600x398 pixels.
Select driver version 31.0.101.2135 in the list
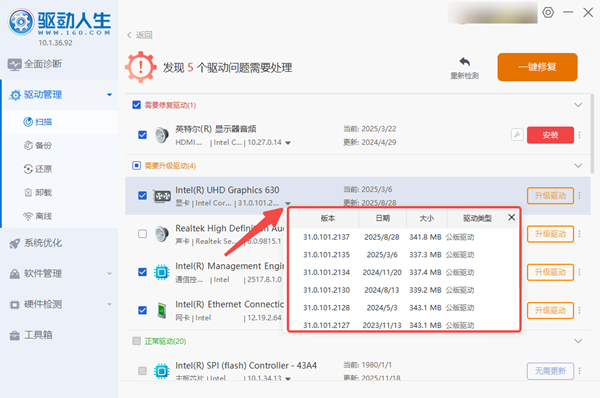(x=404, y=255)
